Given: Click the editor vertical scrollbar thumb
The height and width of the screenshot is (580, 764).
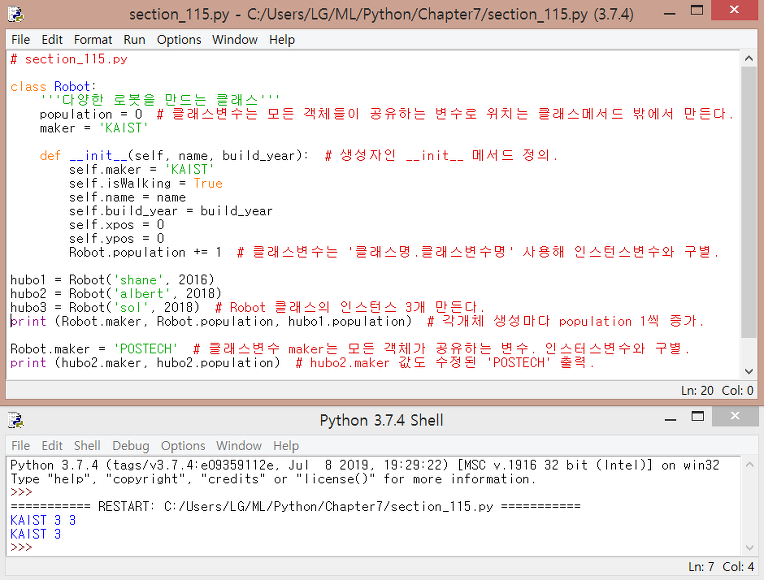Looking at the screenshot, I should [x=749, y=202].
